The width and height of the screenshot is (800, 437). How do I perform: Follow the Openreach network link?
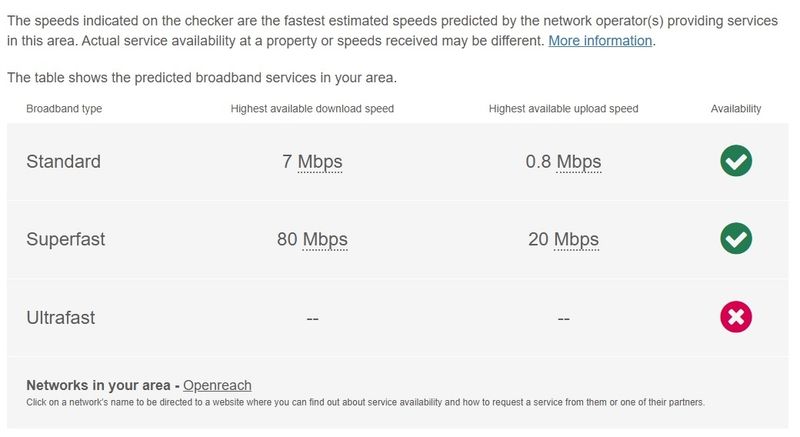click(217, 385)
